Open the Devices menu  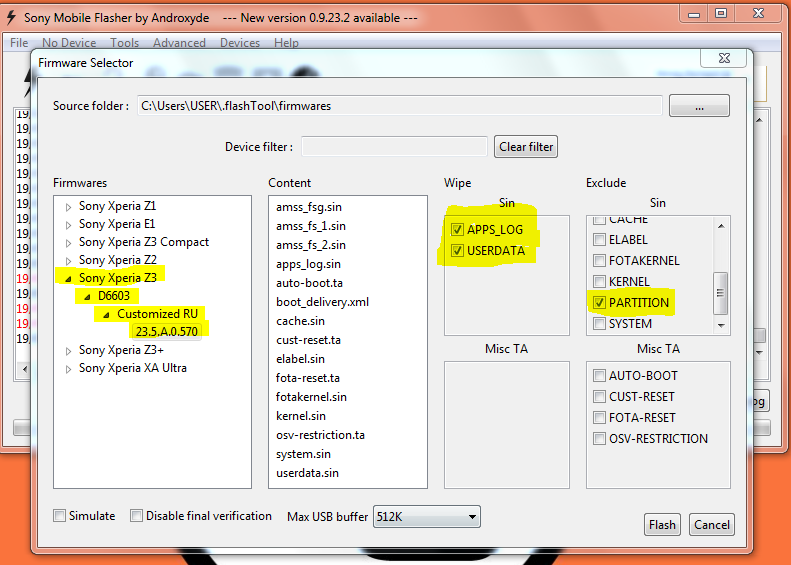pyautogui.click(x=240, y=43)
